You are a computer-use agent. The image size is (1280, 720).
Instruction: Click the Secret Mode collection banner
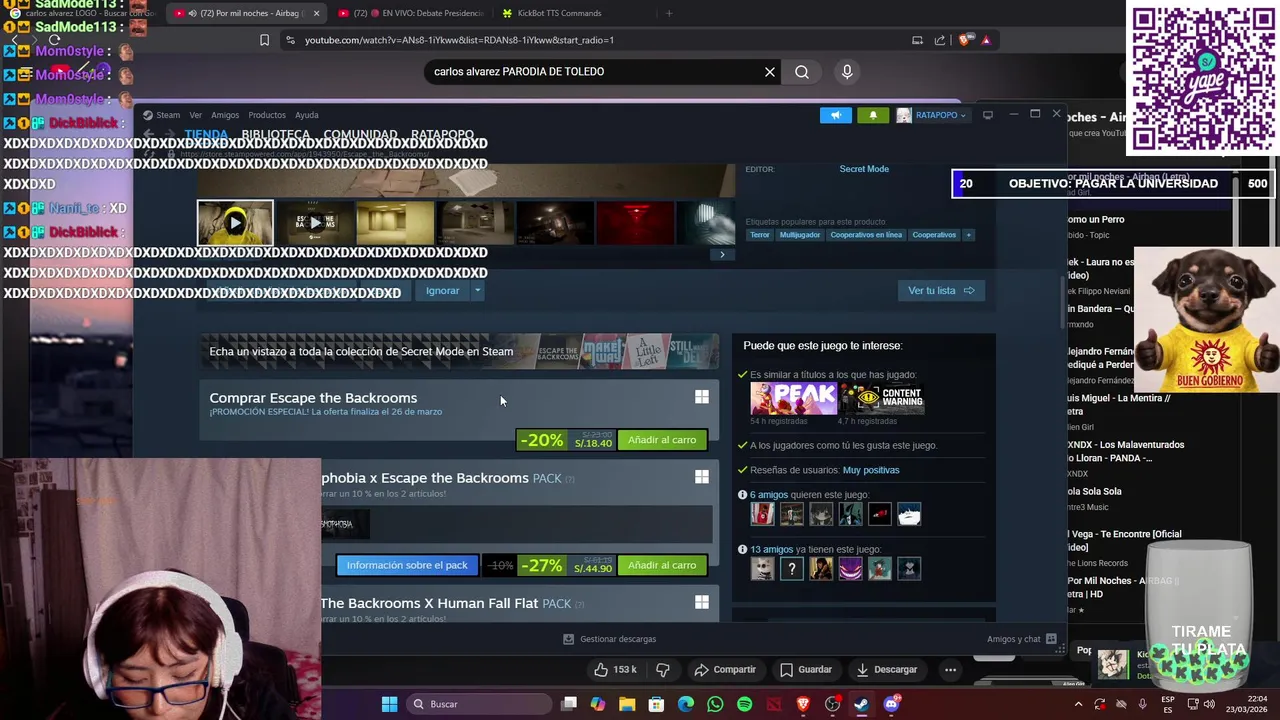[x=459, y=352]
